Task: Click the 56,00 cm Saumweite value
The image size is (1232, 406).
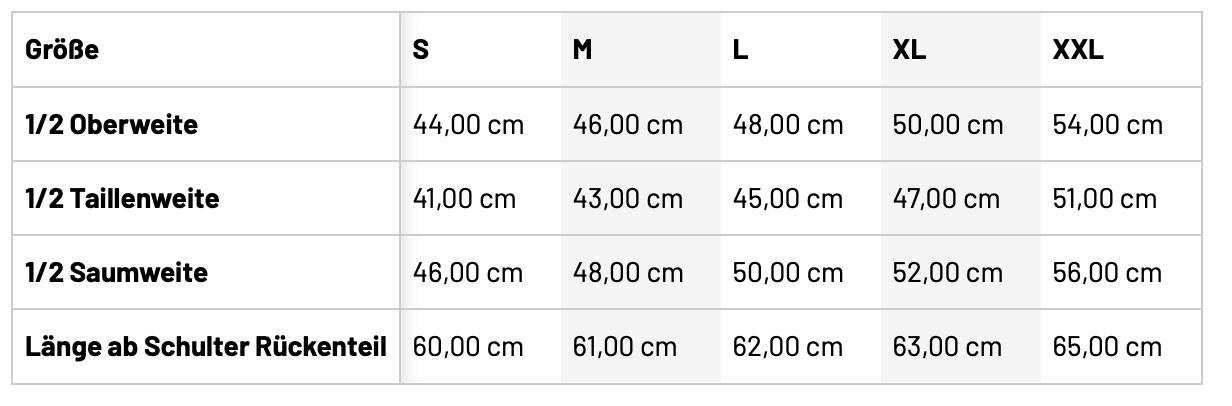Action: tap(1107, 273)
